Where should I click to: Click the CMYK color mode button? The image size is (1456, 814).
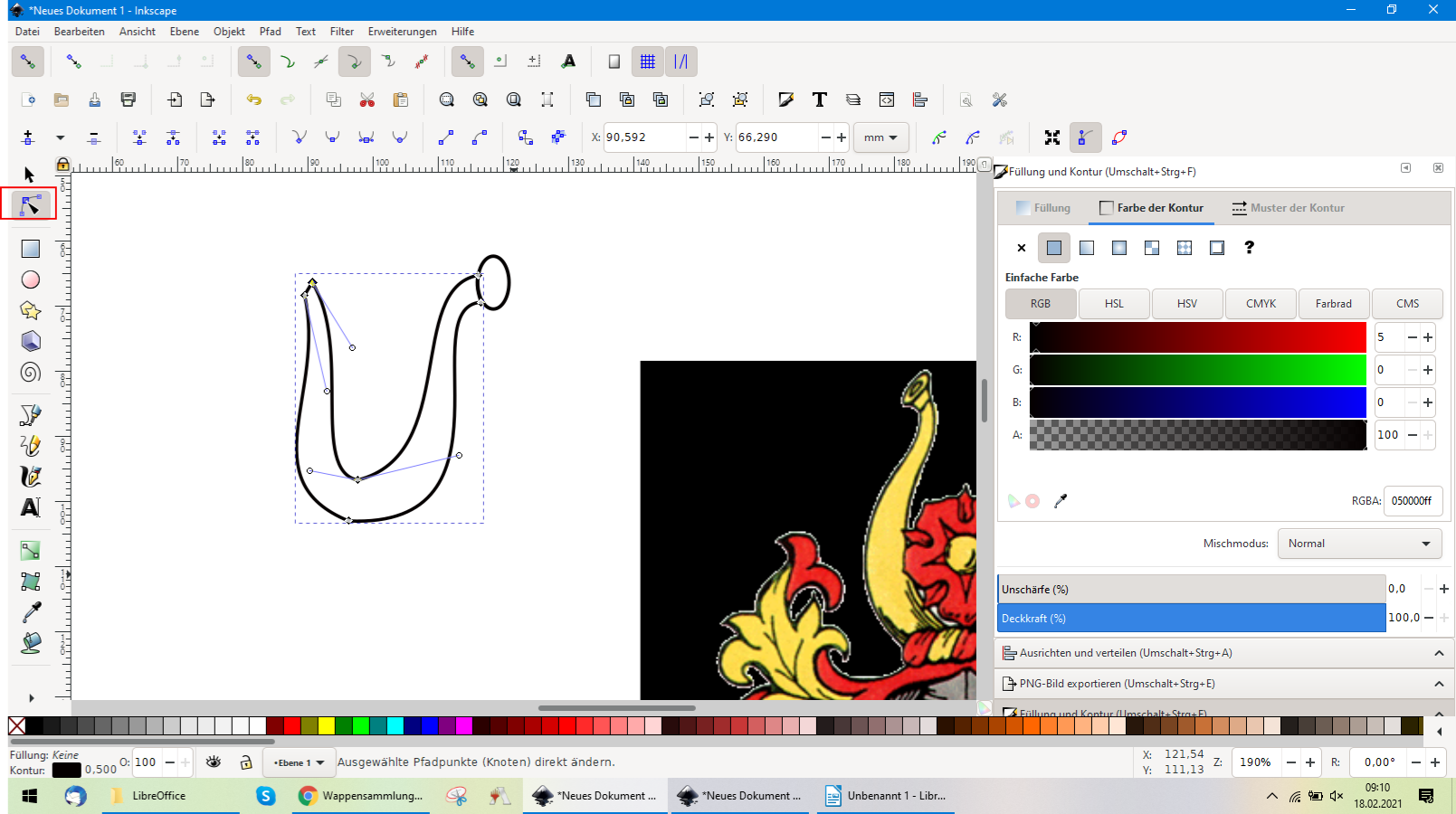pos(1261,304)
